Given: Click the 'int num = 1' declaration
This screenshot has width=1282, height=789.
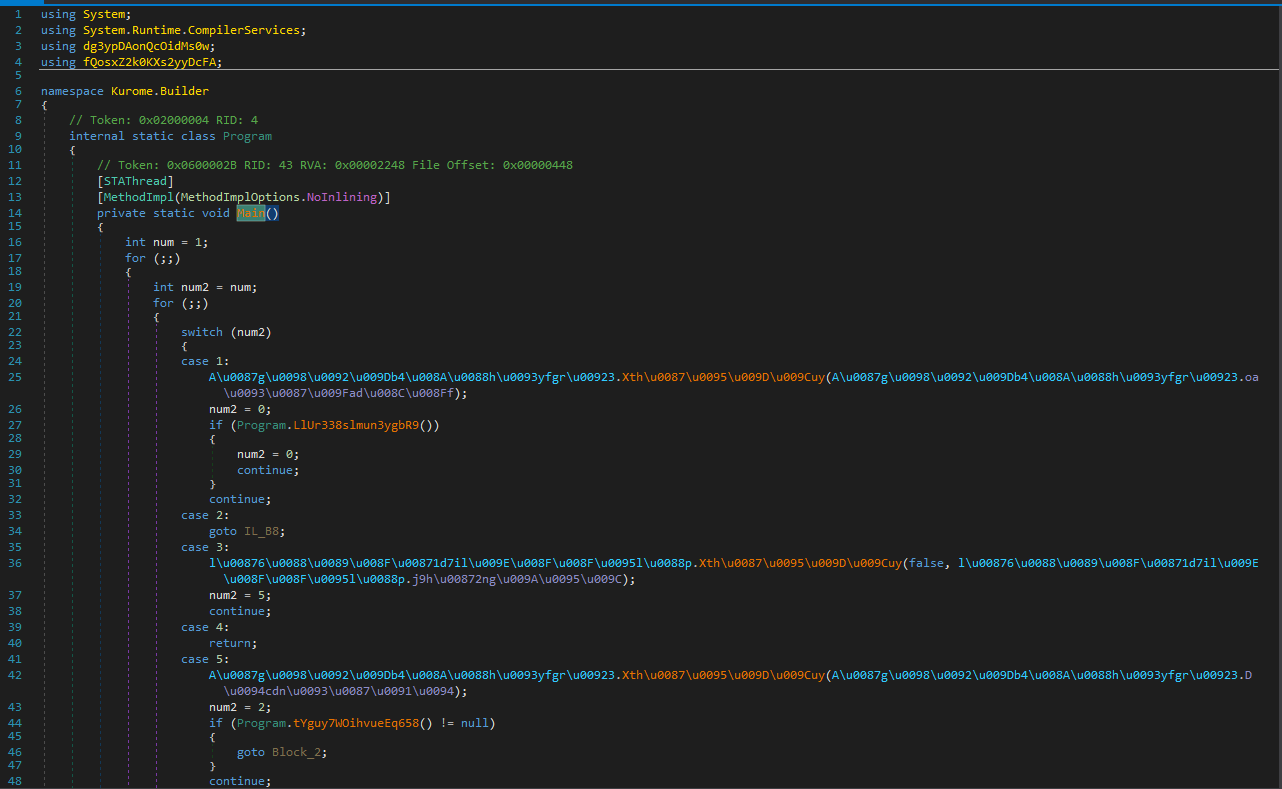Looking at the screenshot, I should [166, 242].
